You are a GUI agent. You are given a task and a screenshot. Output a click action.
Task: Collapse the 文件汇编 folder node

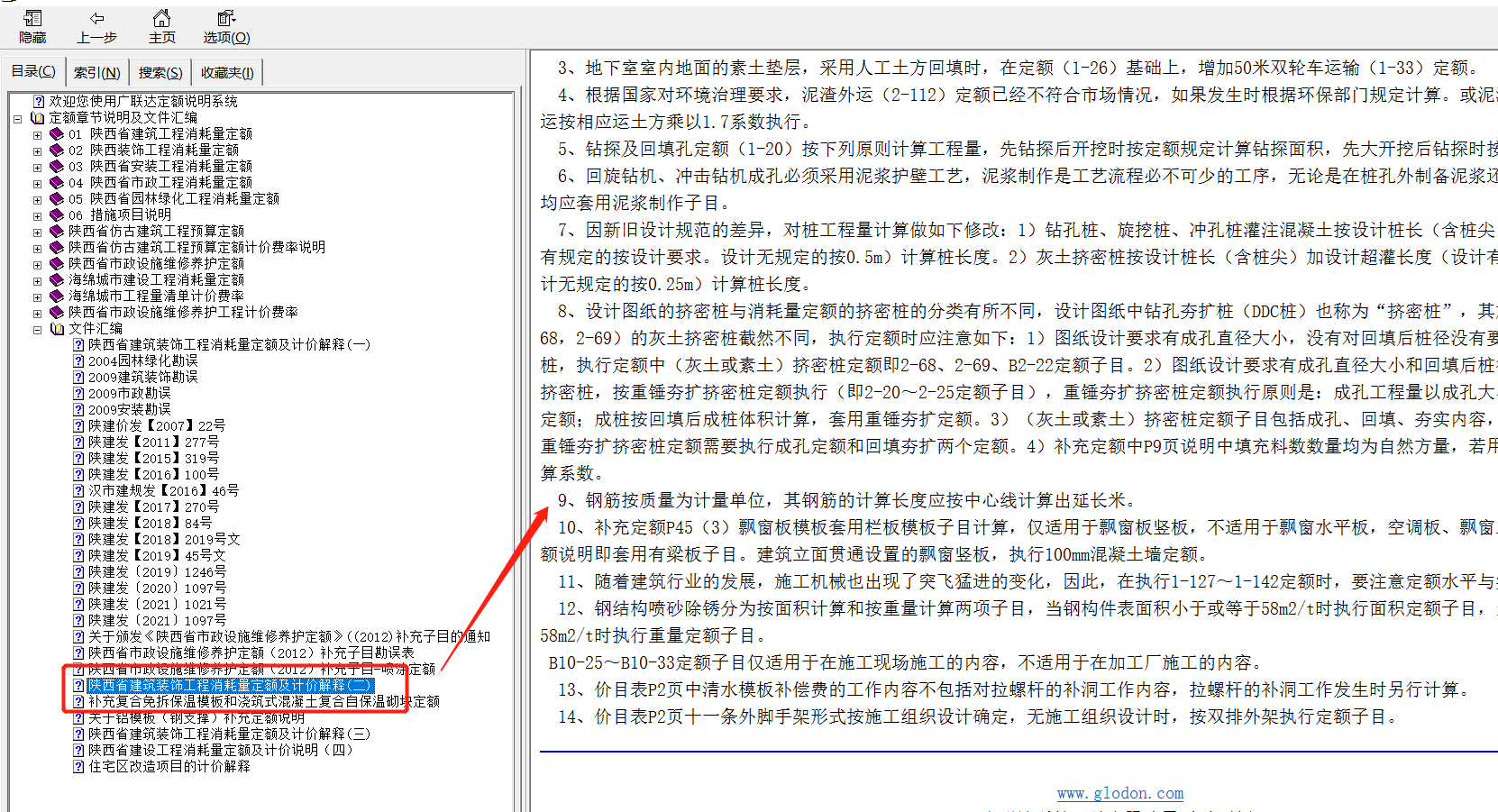pyautogui.click(x=38, y=329)
